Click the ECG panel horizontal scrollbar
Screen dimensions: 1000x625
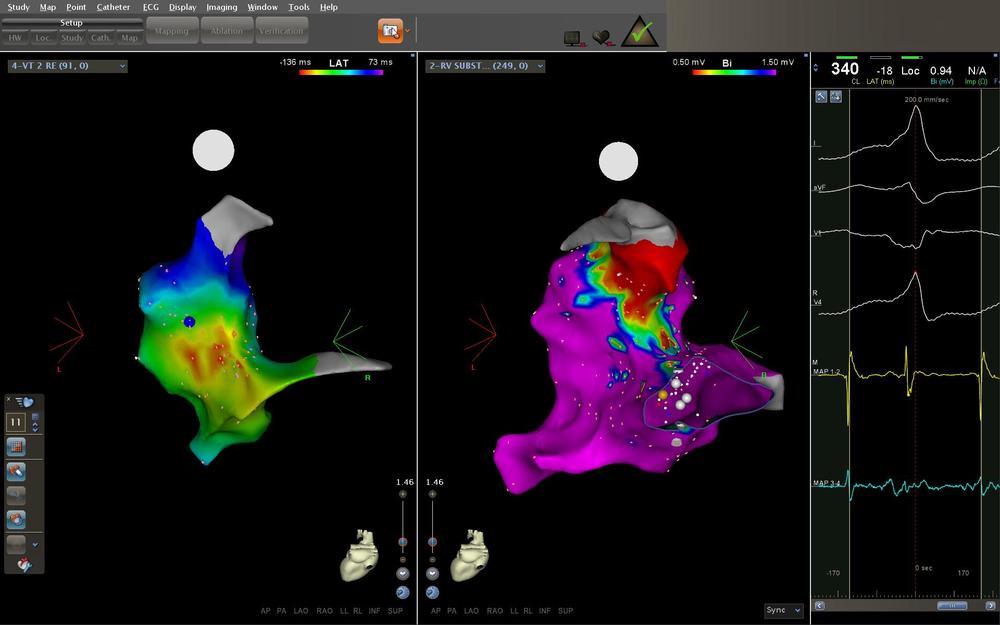[x=950, y=605]
